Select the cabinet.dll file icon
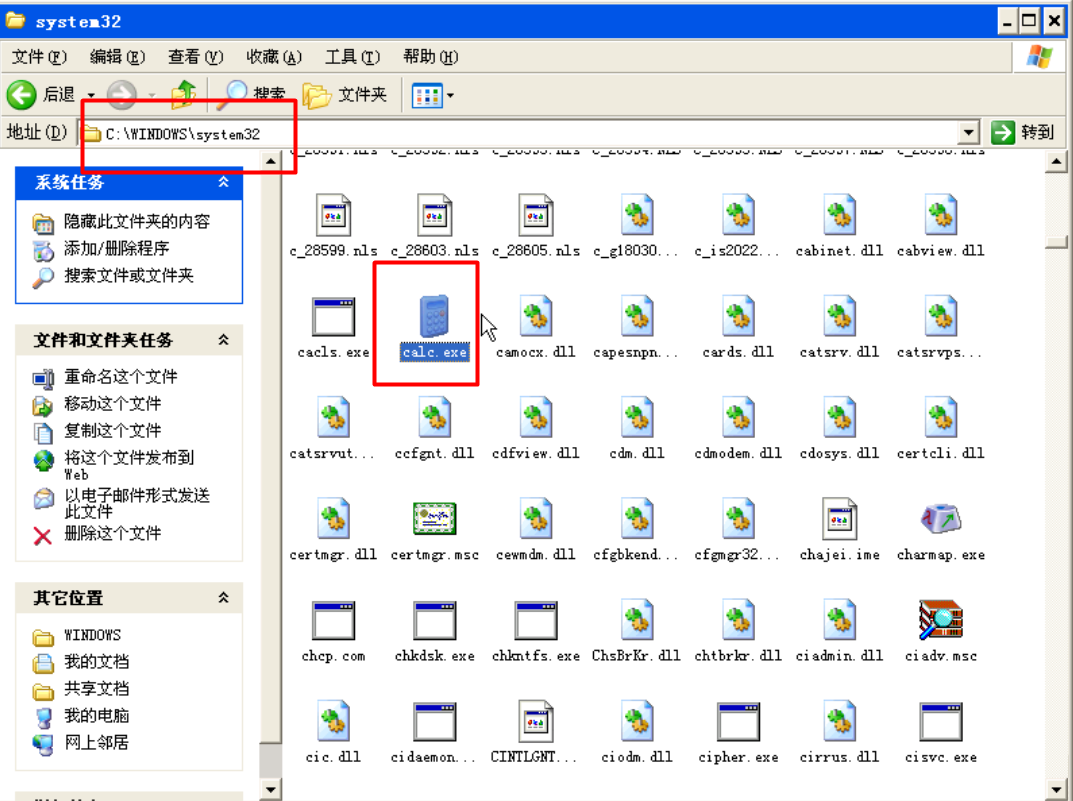 tap(840, 215)
